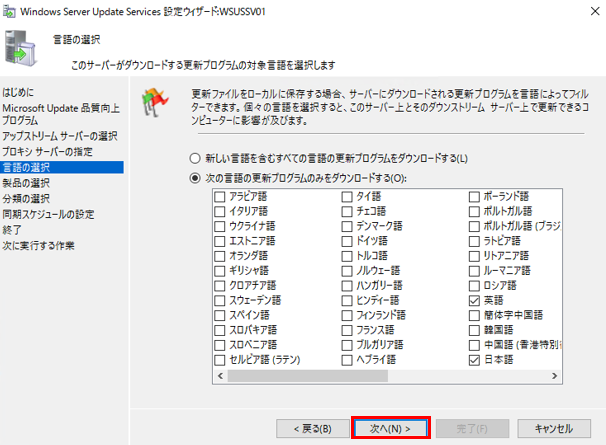606x445 pixels.
Task: Open 分類の選択 step
Action: [26, 199]
